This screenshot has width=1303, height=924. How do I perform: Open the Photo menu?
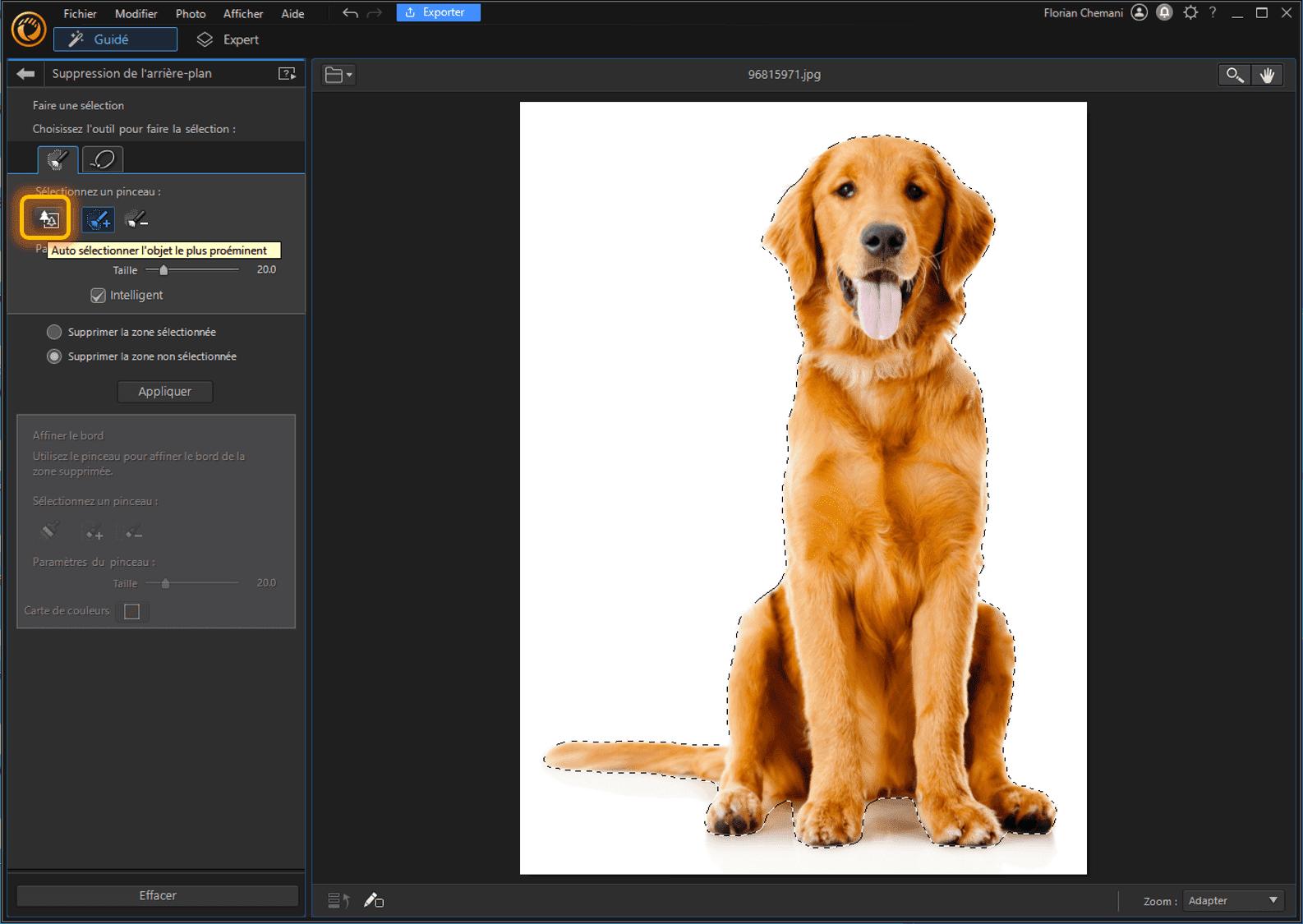(191, 14)
